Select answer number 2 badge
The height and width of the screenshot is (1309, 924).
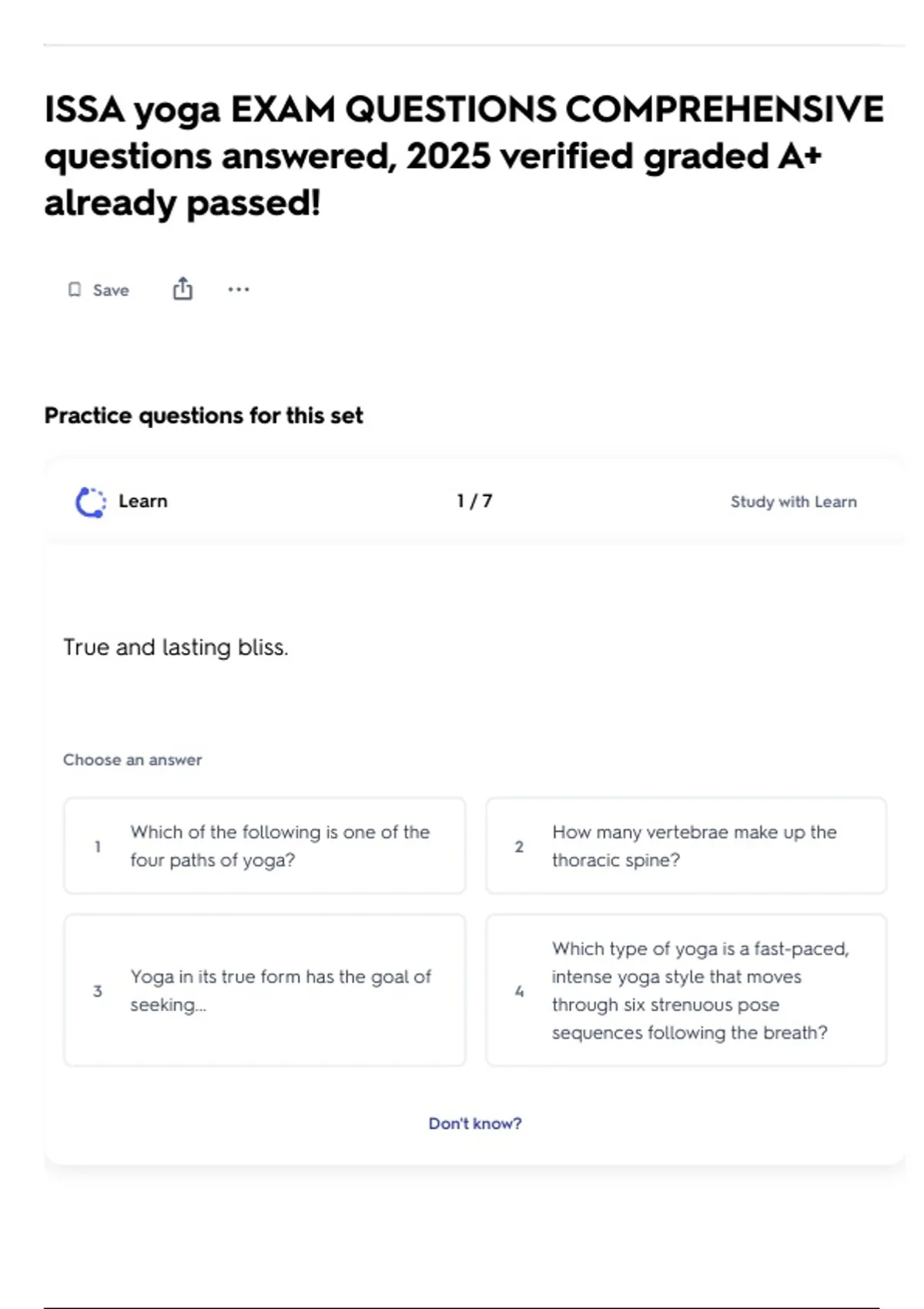(519, 846)
